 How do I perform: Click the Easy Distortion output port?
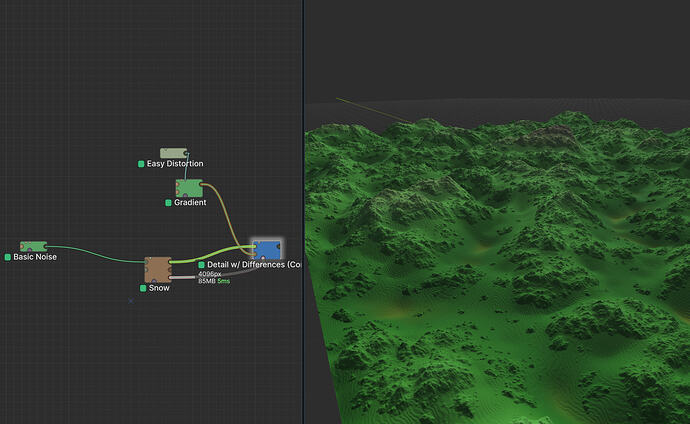click(x=186, y=154)
